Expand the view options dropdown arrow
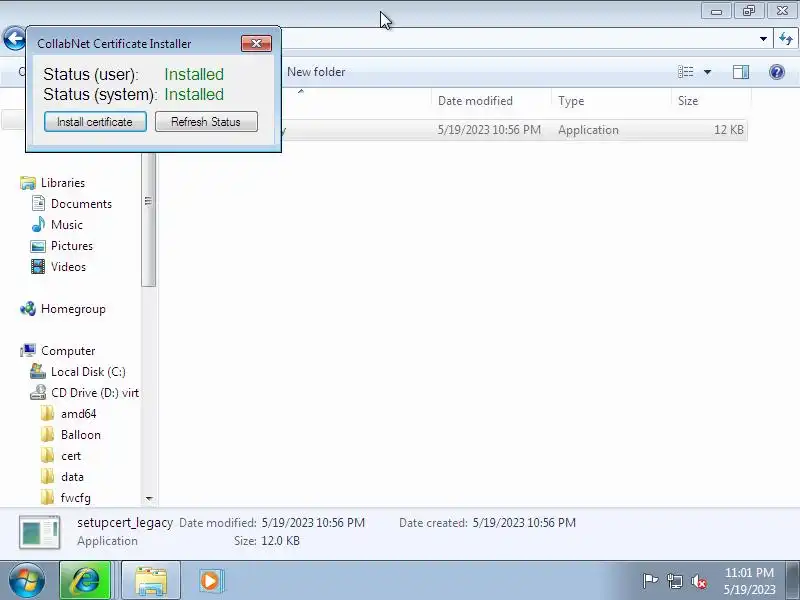This screenshot has width=800, height=600. point(707,72)
